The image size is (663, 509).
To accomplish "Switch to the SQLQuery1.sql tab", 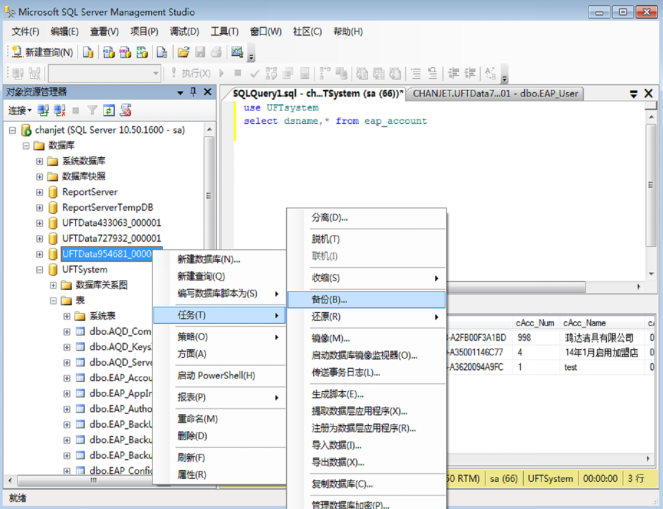I will [318, 93].
